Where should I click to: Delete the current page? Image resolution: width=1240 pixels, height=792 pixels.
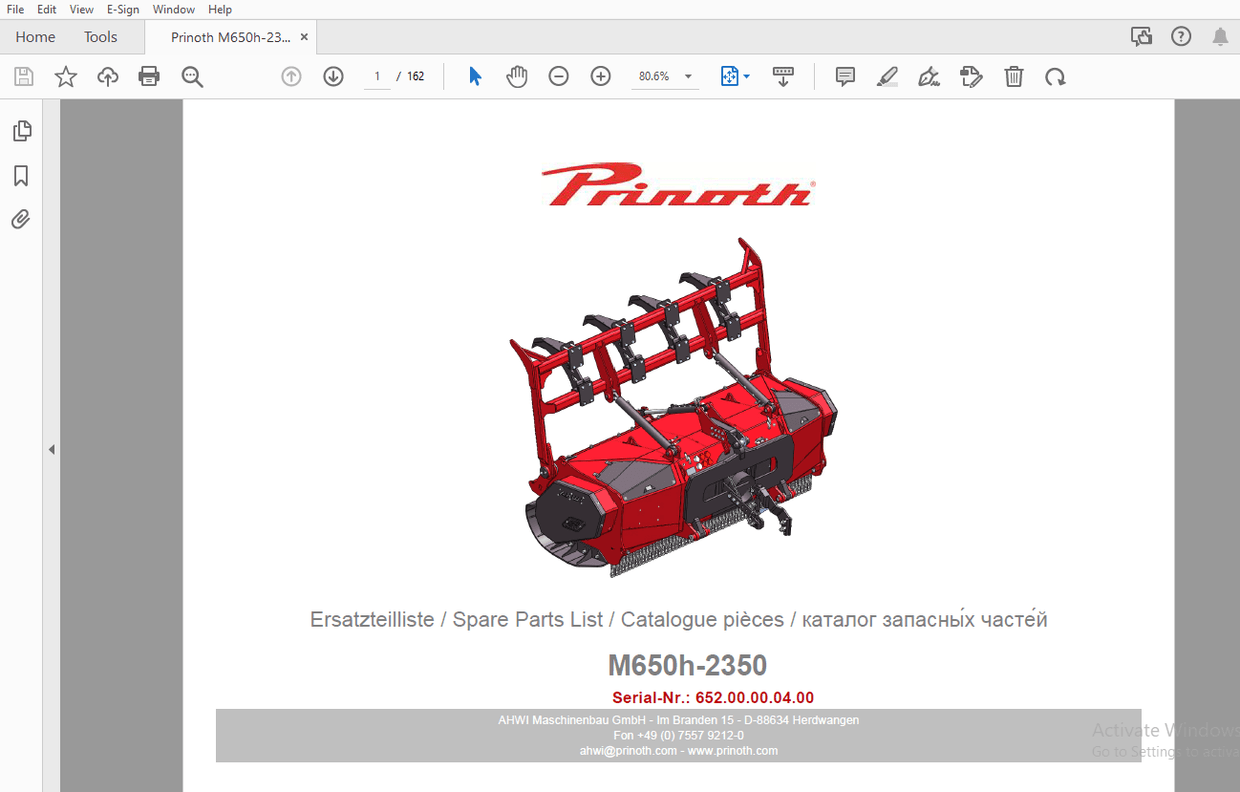(x=1014, y=76)
